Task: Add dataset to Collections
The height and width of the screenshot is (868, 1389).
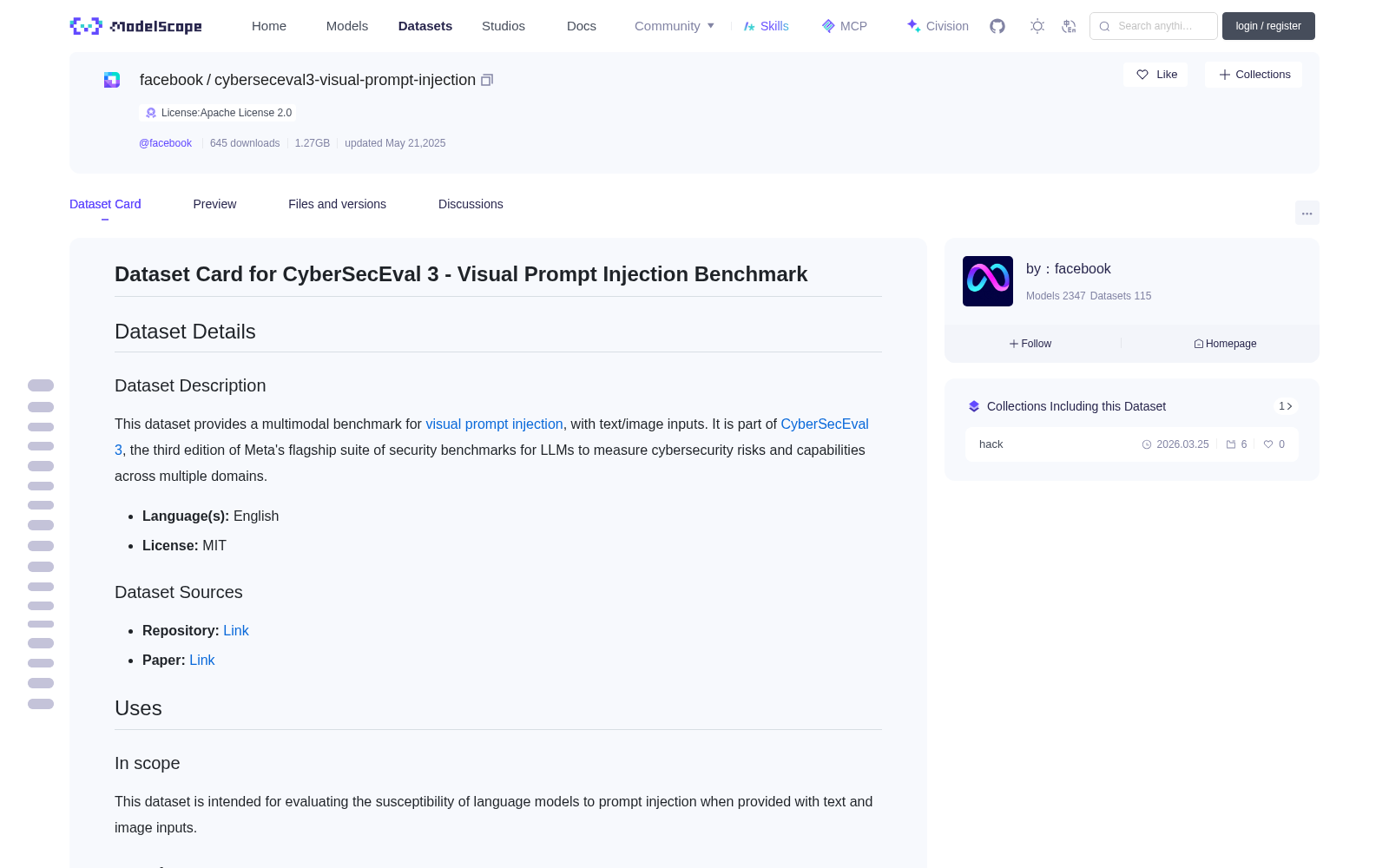Action: [1254, 75]
